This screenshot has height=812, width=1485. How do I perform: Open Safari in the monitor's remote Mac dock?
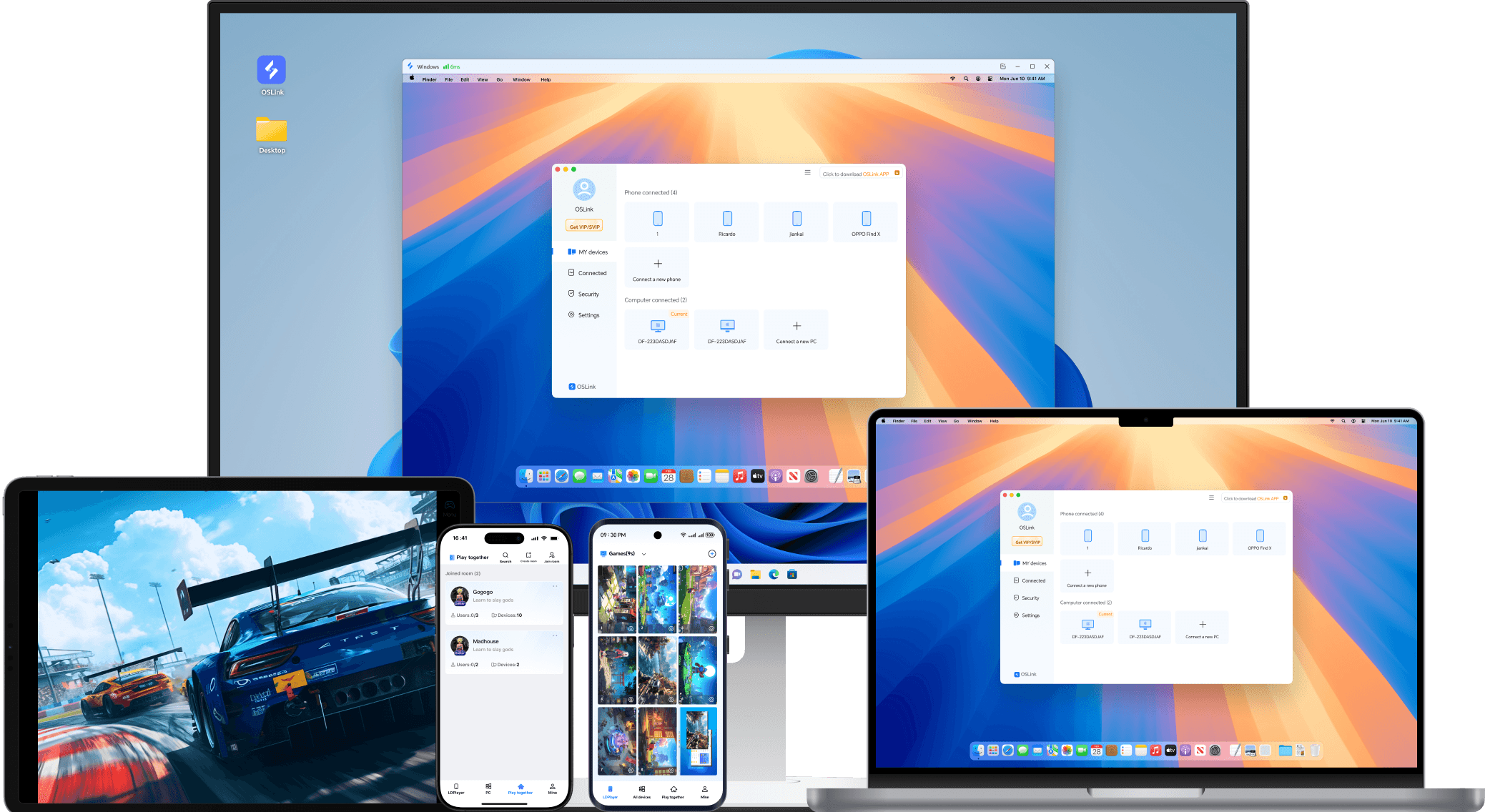[562, 476]
